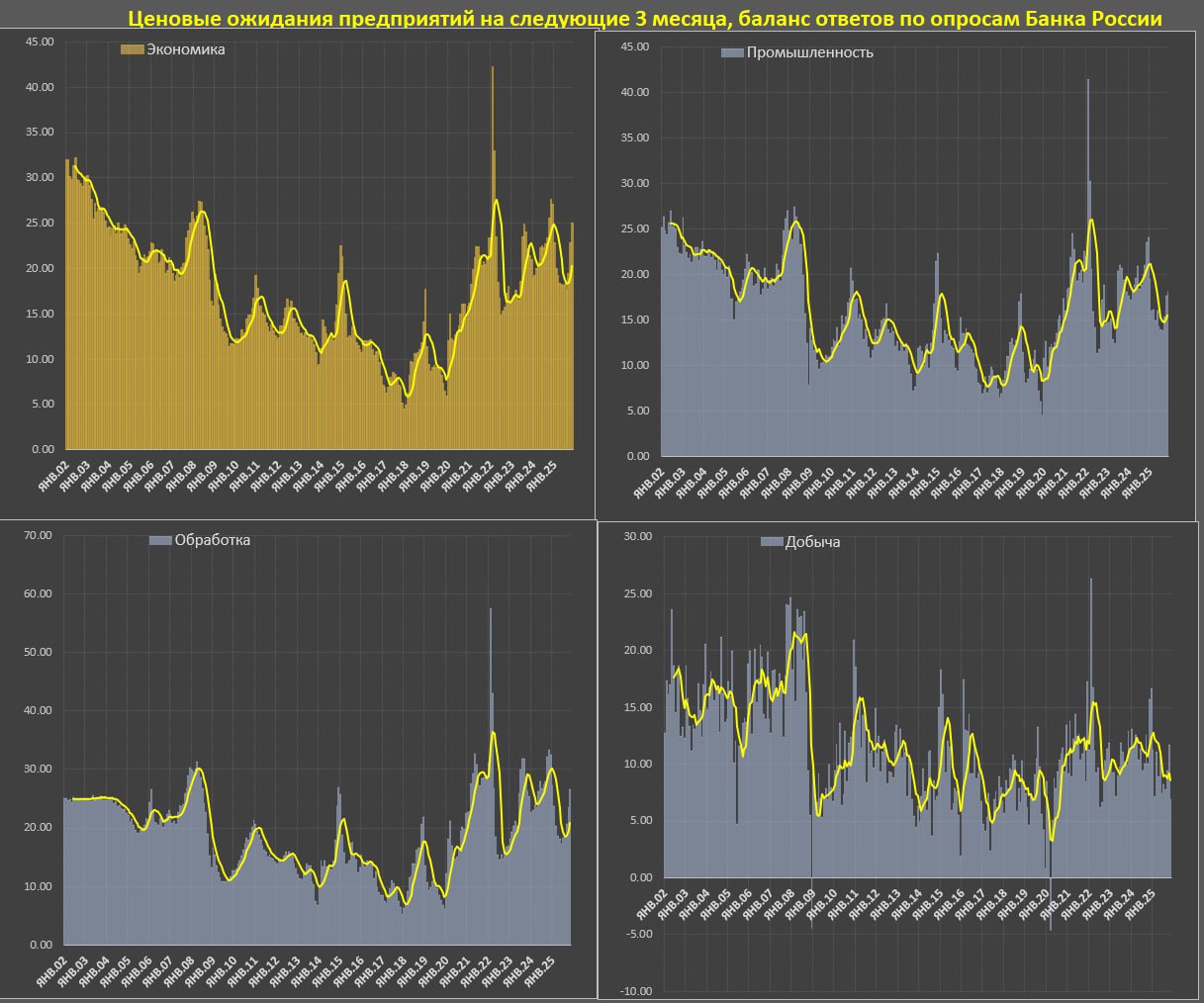
Task: Select the Промышленность legend label
Action: coord(809,52)
